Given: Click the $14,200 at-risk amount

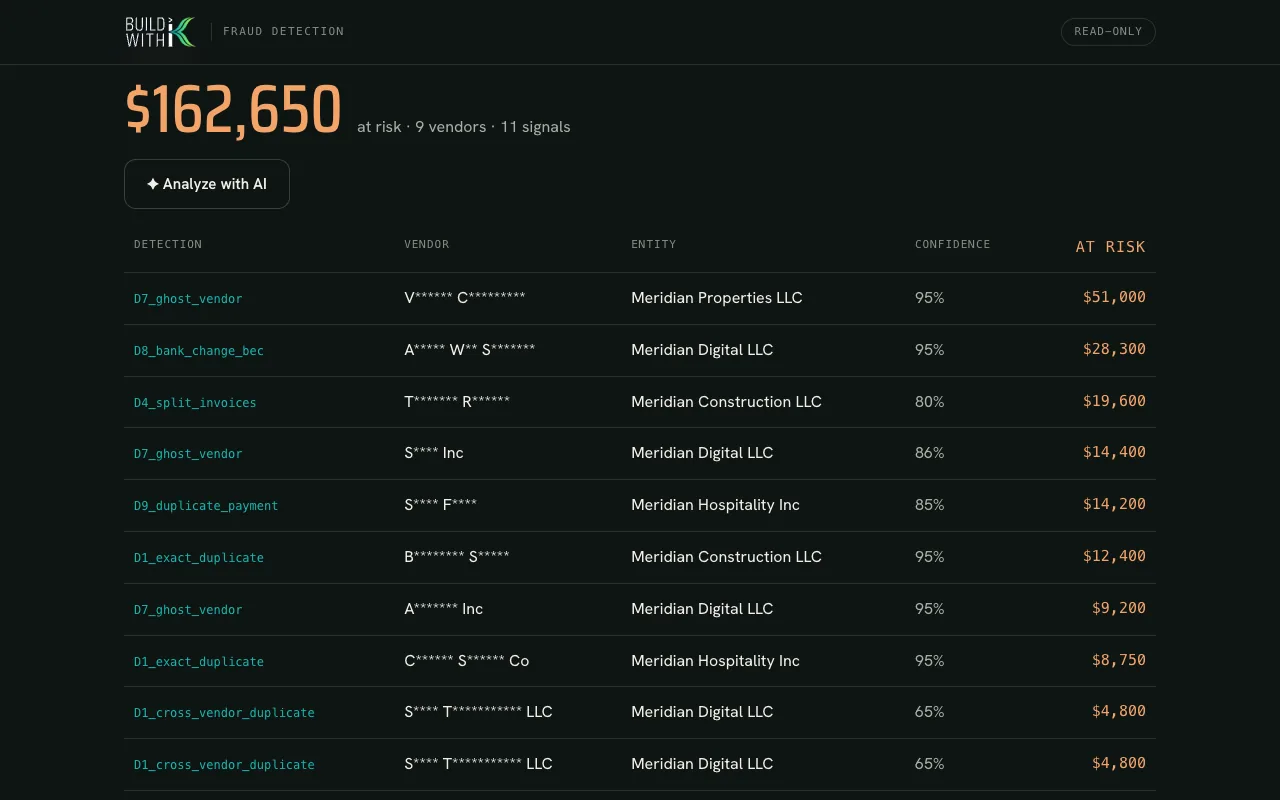Looking at the screenshot, I should point(1114,504).
